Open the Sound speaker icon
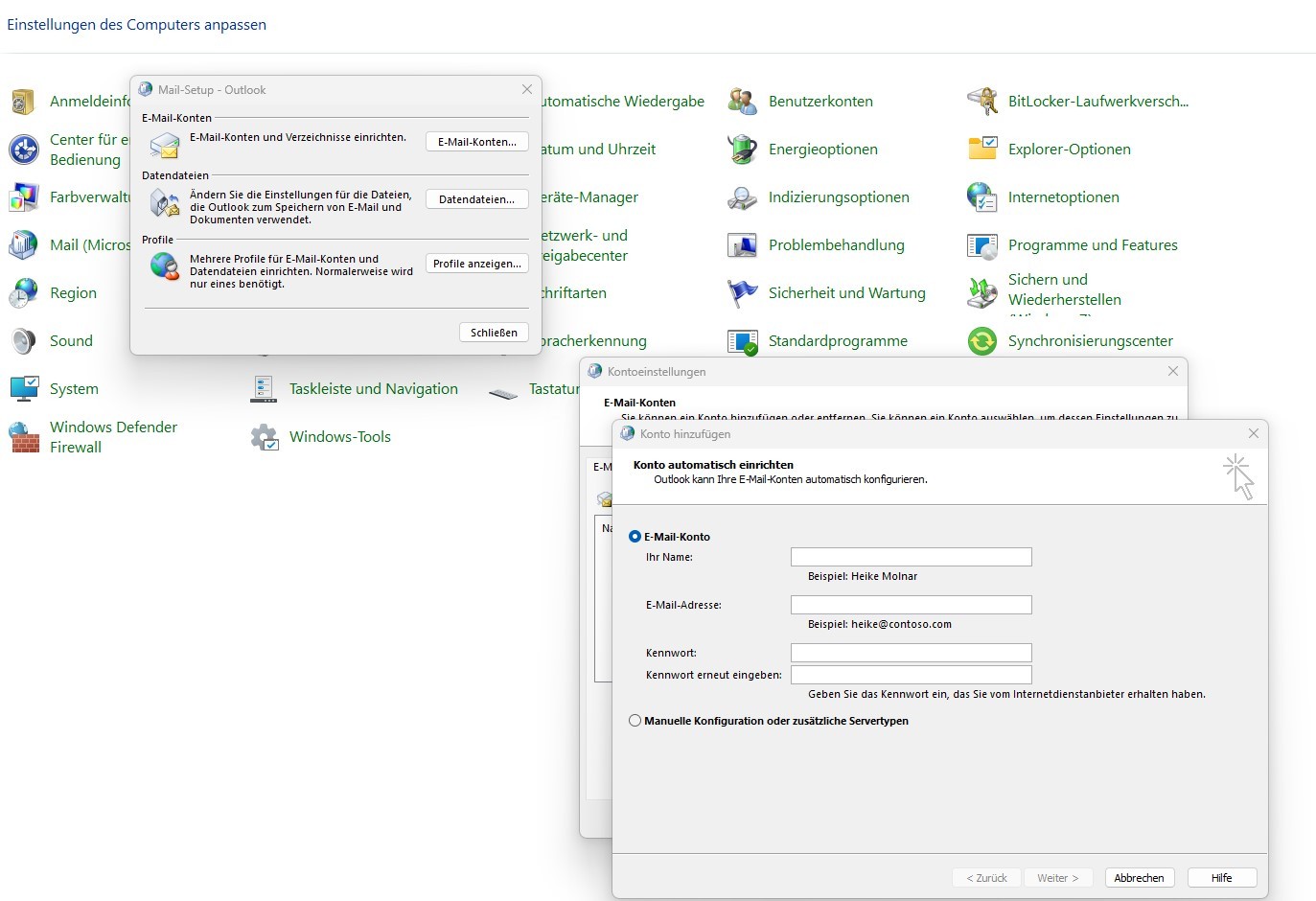Screen dimensions: 1316x901 point(24,341)
